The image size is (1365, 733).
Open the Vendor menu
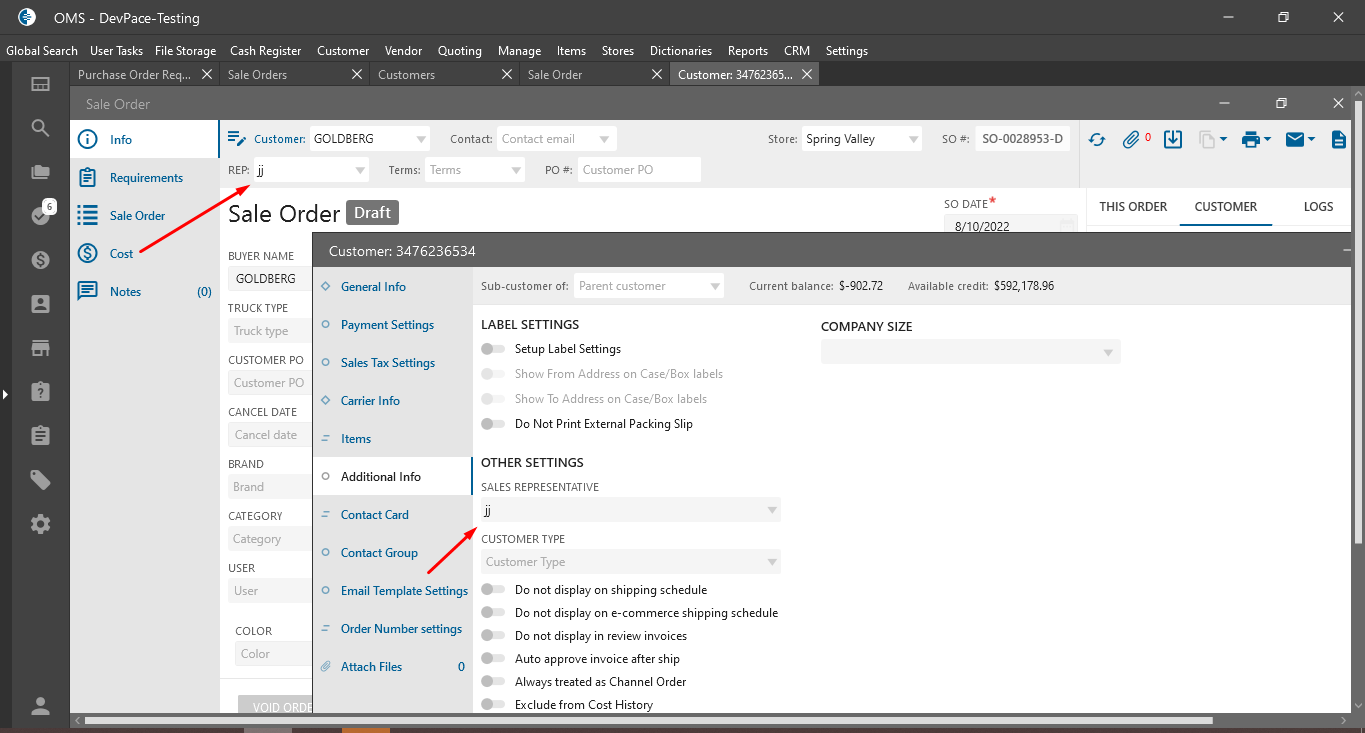[403, 51]
